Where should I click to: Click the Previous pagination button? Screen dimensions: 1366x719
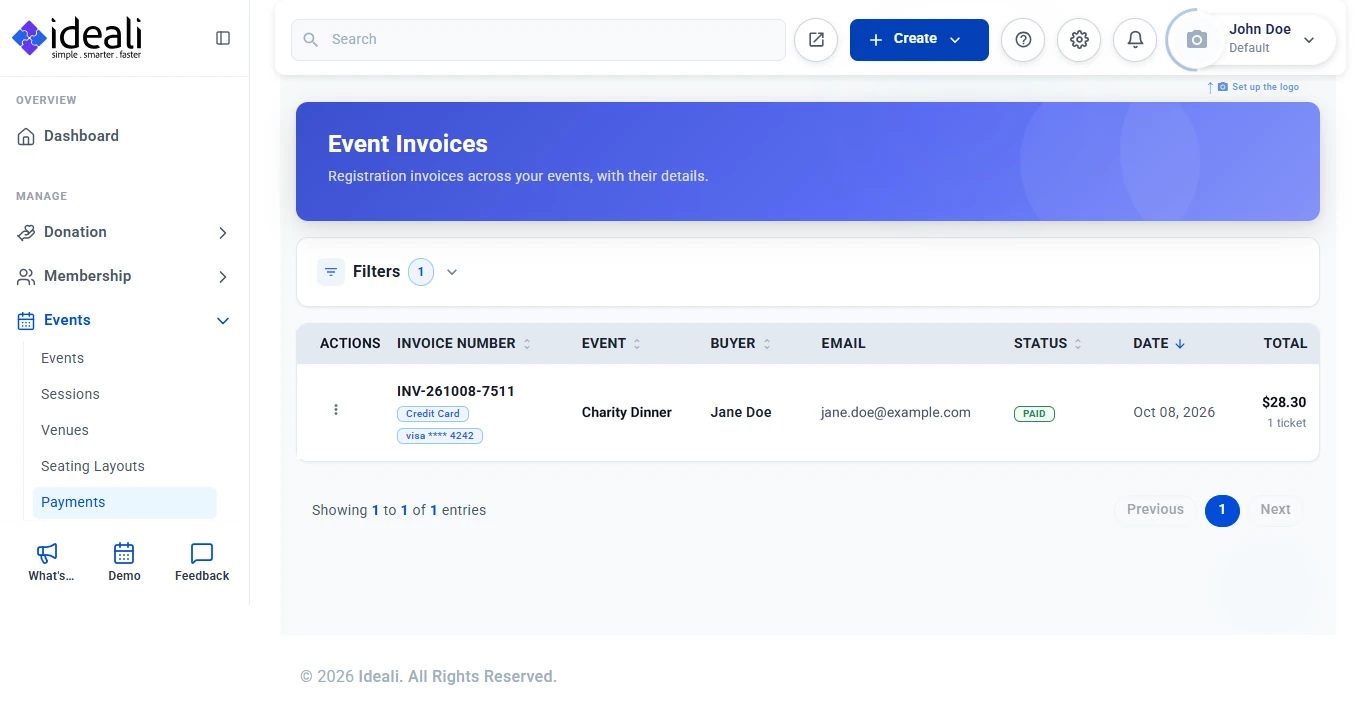click(x=1155, y=510)
